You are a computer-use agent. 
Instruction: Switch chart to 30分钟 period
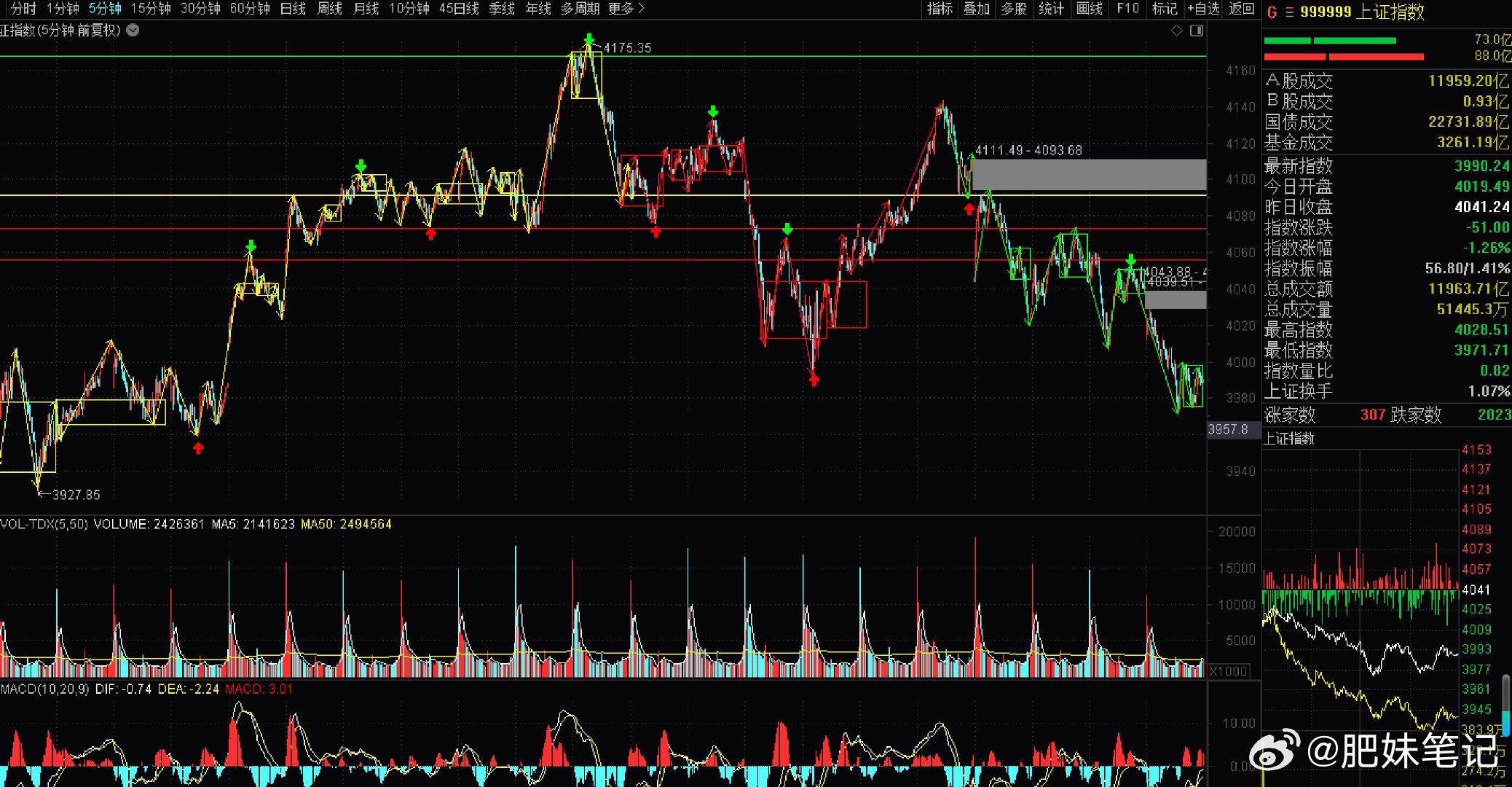[200, 8]
